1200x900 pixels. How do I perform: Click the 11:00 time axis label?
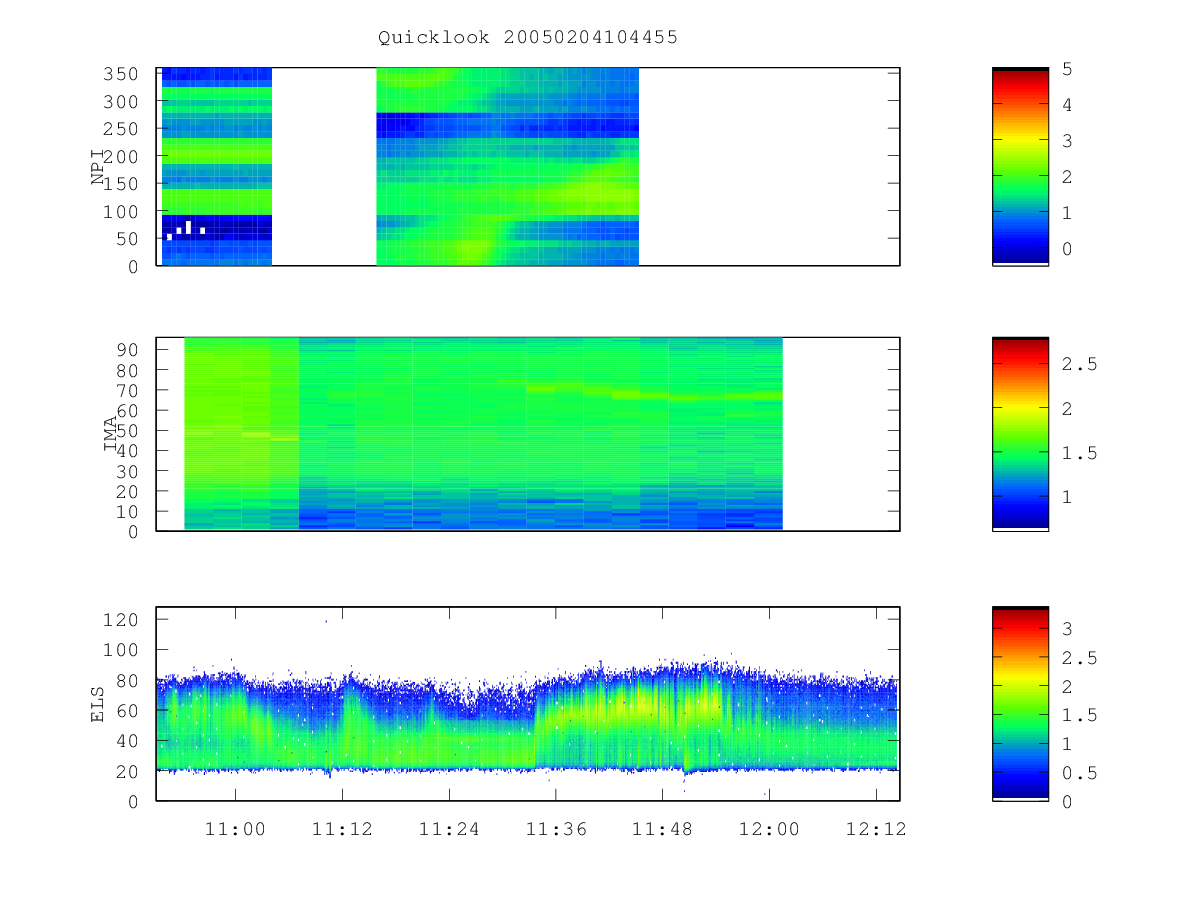[x=236, y=828]
